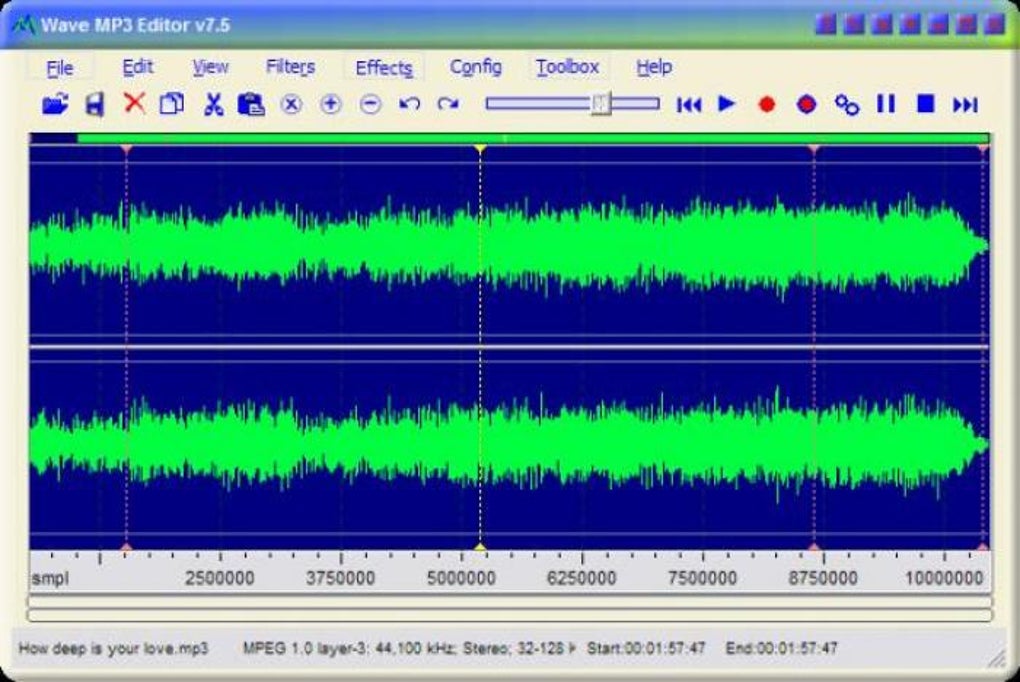Click the 8750000 sample ruler label
This screenshot has width=1020, height=682.
tap(823, 578)
